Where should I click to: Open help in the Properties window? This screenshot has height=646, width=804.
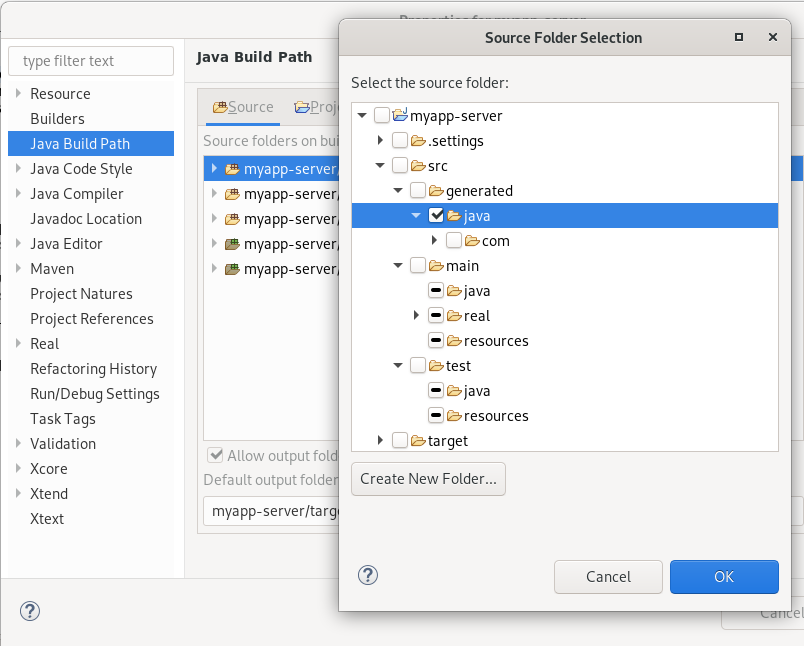click(x=30, y=611)
